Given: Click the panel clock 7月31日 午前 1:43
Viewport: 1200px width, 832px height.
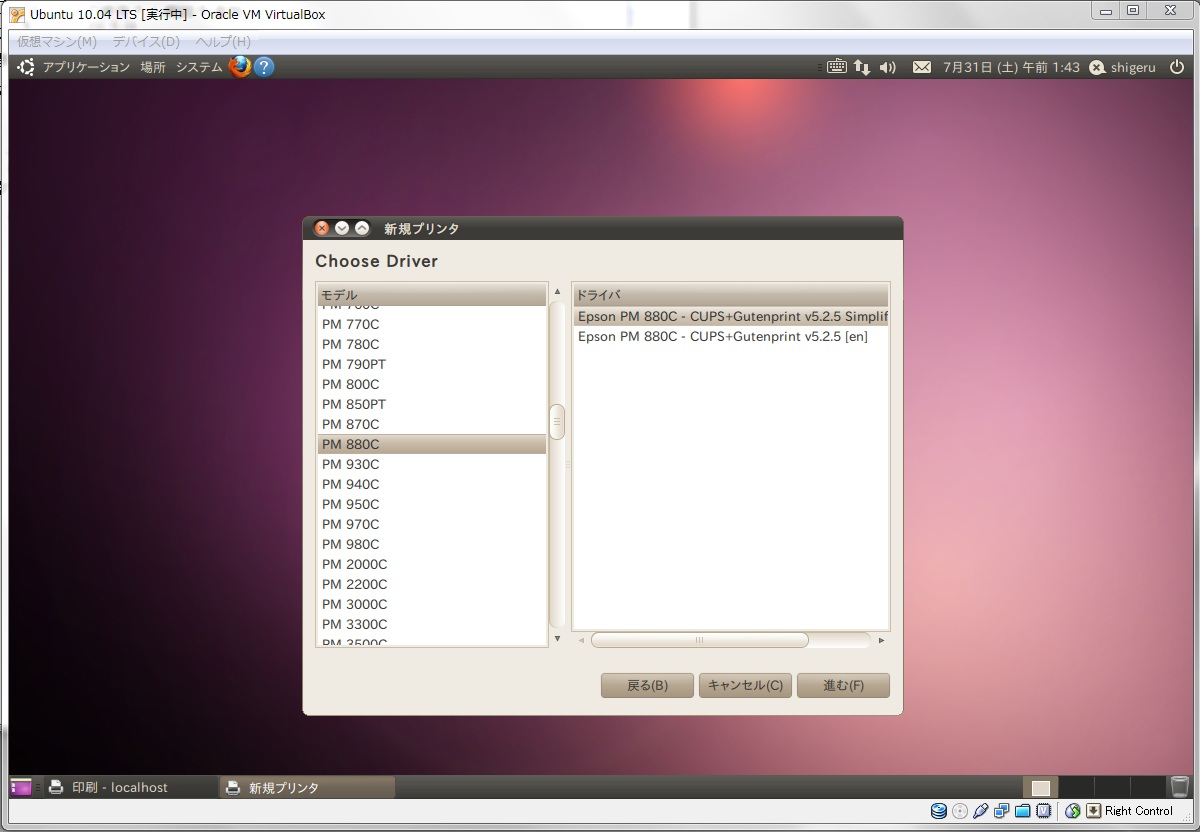Looking at the screenshot, I should (1011, 67).
